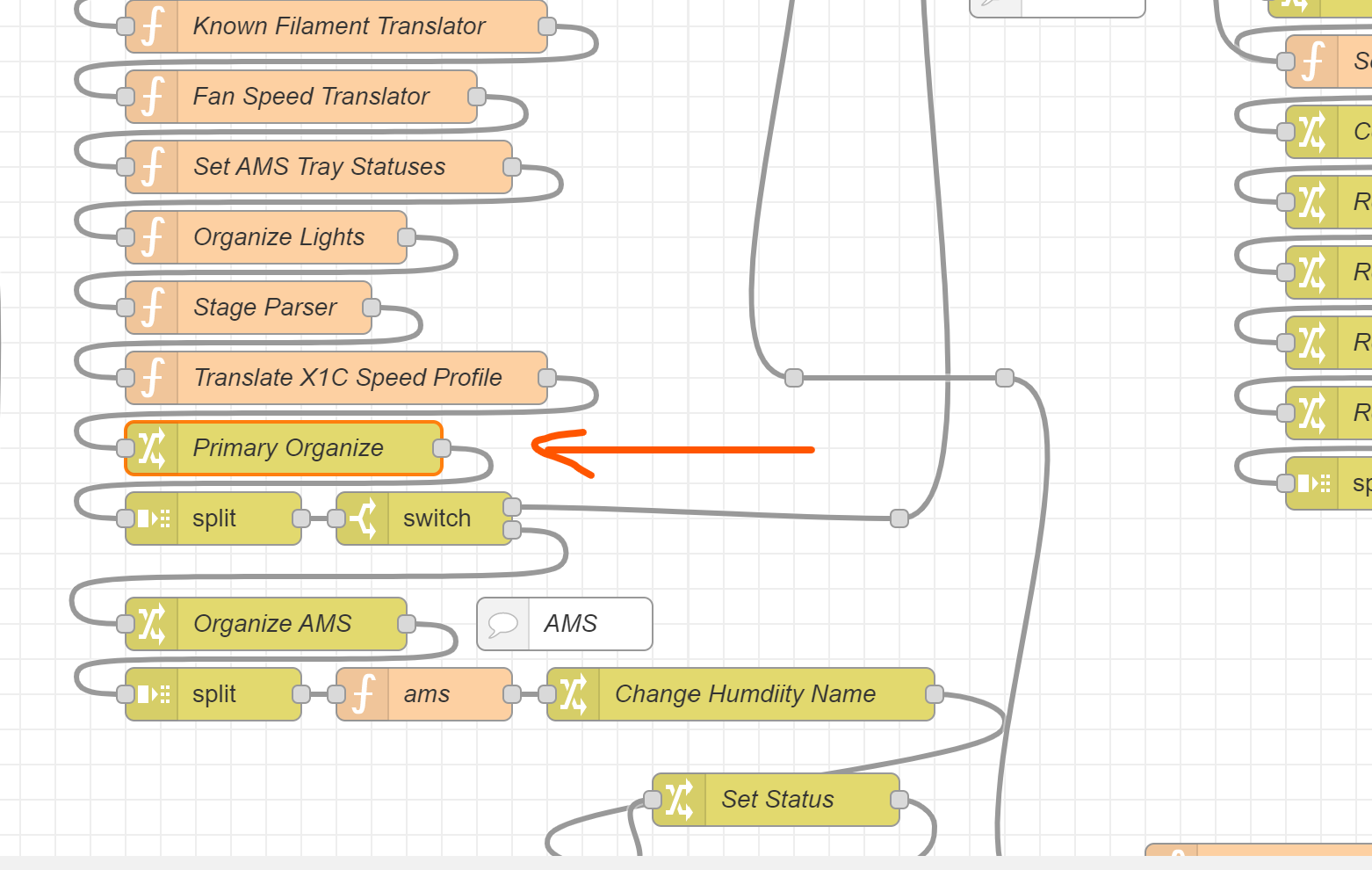This screenshot has height=870, width=1372.
Task: Click the input port of Organize AMS
Action: (126, 624)
